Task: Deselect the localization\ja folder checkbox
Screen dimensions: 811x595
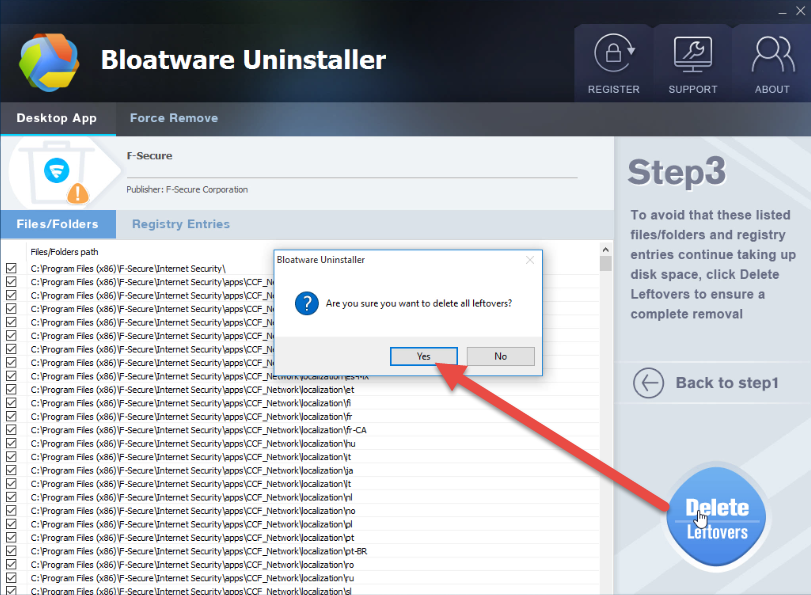Action: click(11, 470)
